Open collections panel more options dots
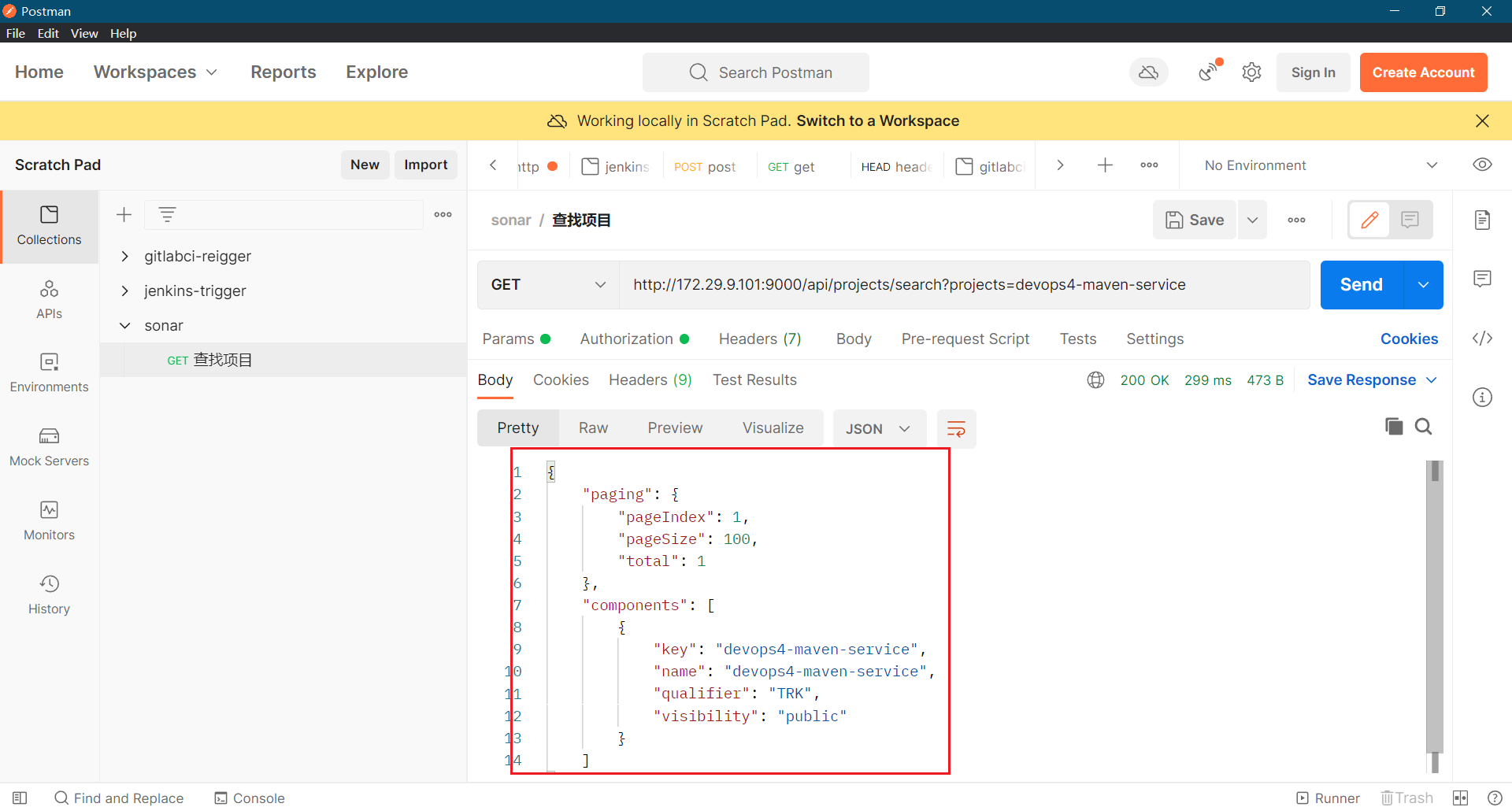This screenshot has height=807, width=1512. [x=443, y=214]
